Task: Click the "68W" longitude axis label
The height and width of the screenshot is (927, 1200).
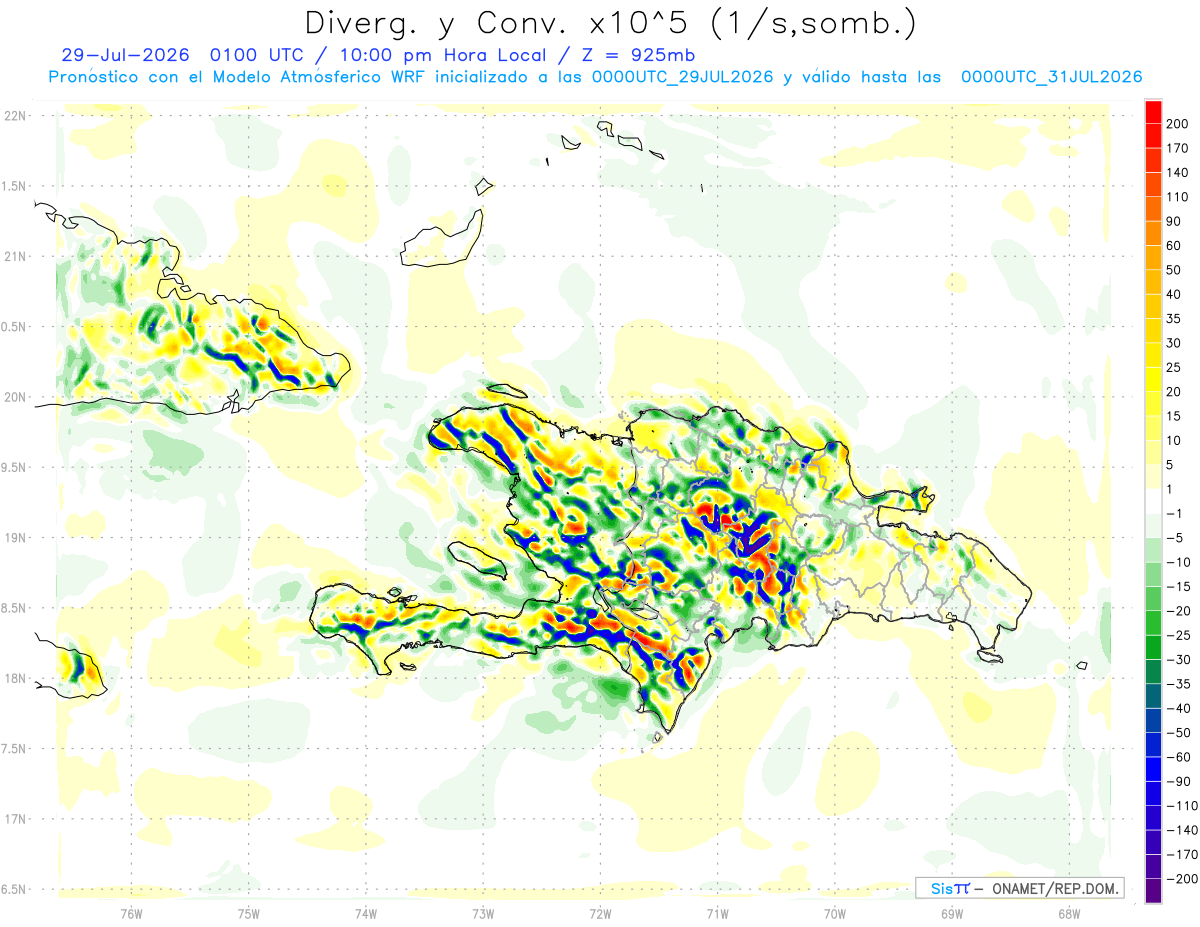Action: [1068, 913]
